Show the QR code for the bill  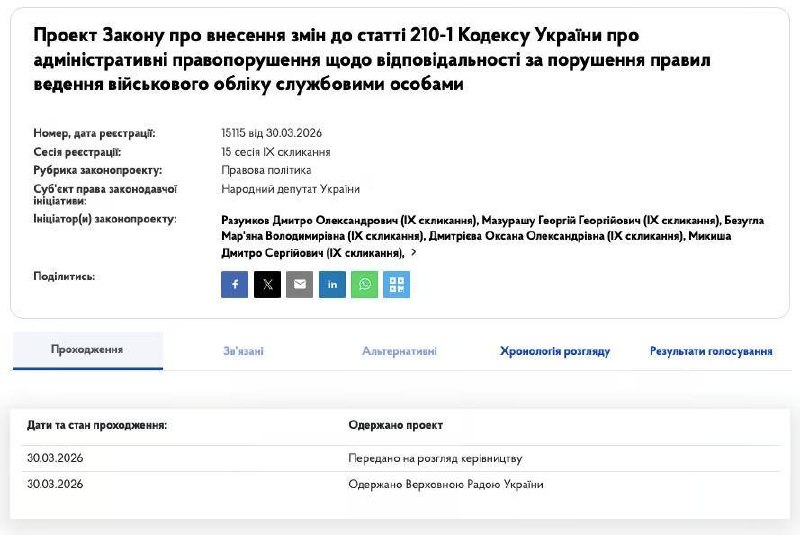[396, 284]
